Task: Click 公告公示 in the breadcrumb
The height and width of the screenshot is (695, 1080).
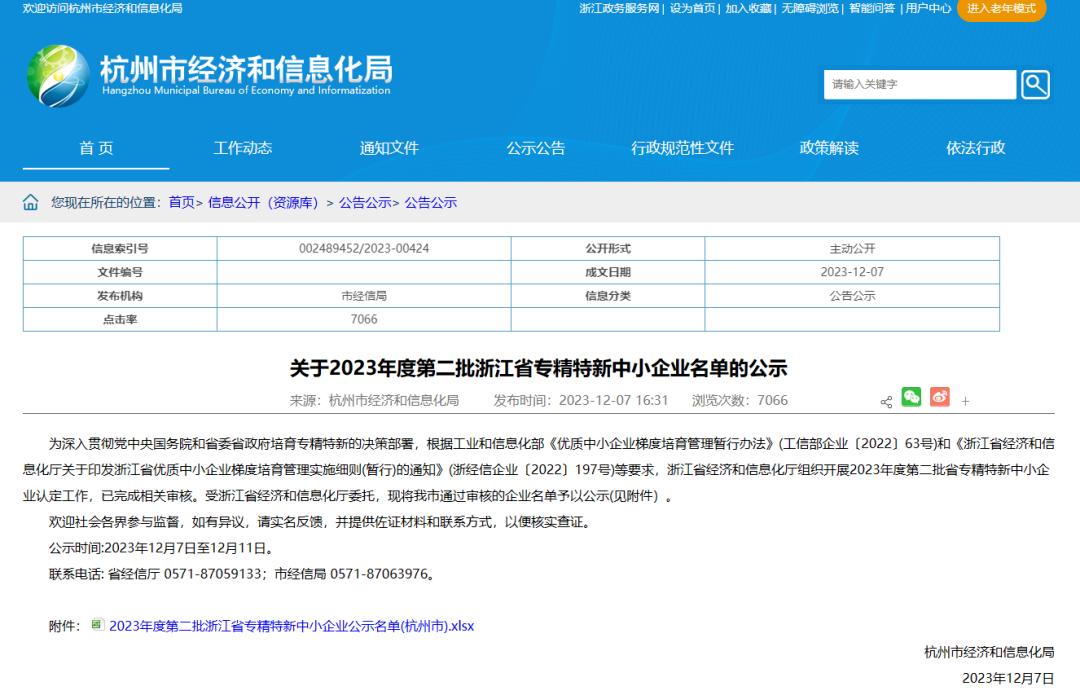Action: click(x=365, y=201)
